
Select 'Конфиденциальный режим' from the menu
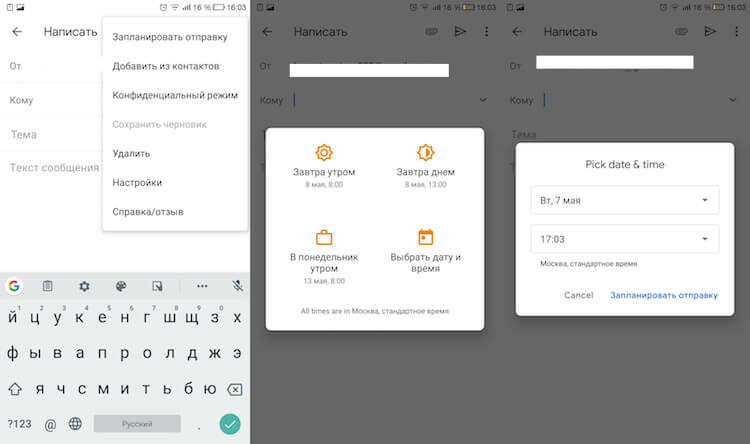click(x=175, y=95)
